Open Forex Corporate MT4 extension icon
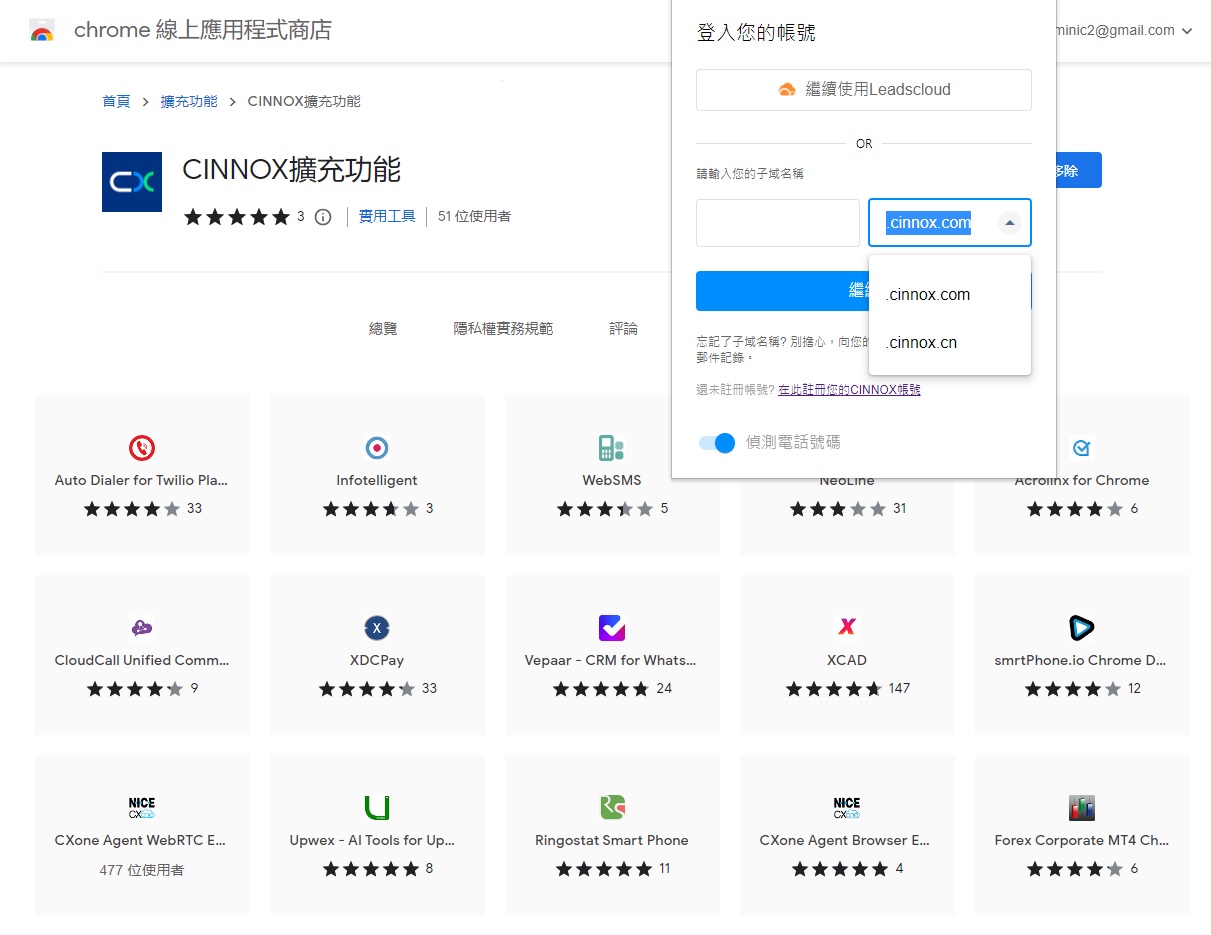The image size is (1211, 935). (x=1081, y=808)
